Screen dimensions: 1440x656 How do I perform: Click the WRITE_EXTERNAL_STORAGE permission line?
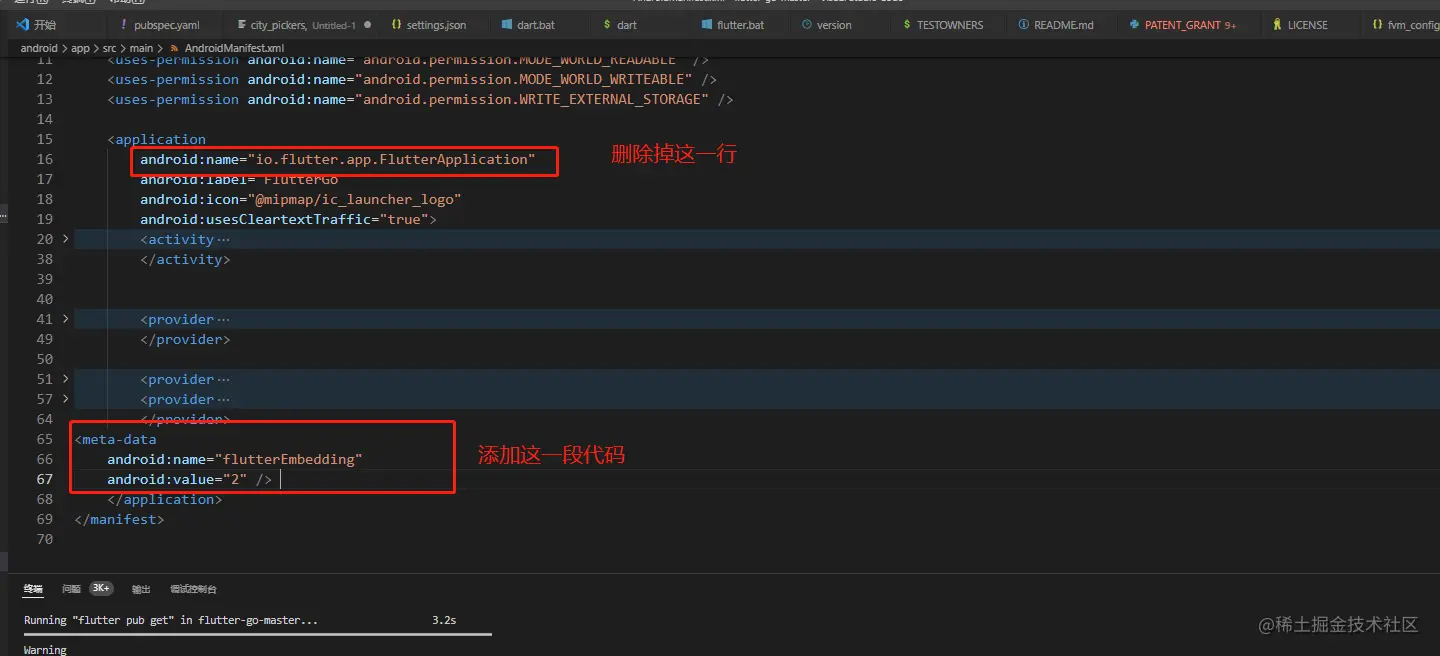(x=421, y=99)
